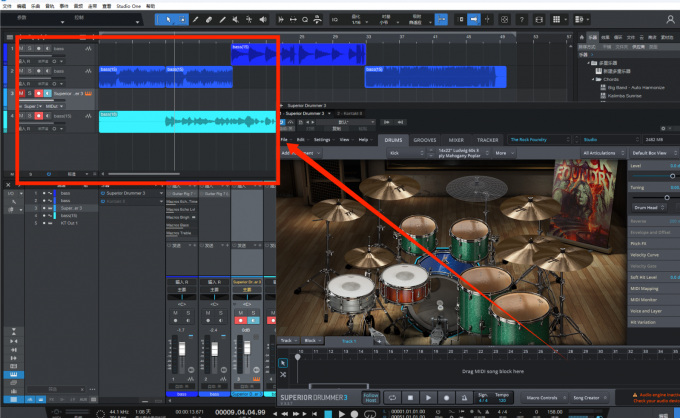
Task: Toggle record arm on Superior Drummer track
Action: point(38,92)
